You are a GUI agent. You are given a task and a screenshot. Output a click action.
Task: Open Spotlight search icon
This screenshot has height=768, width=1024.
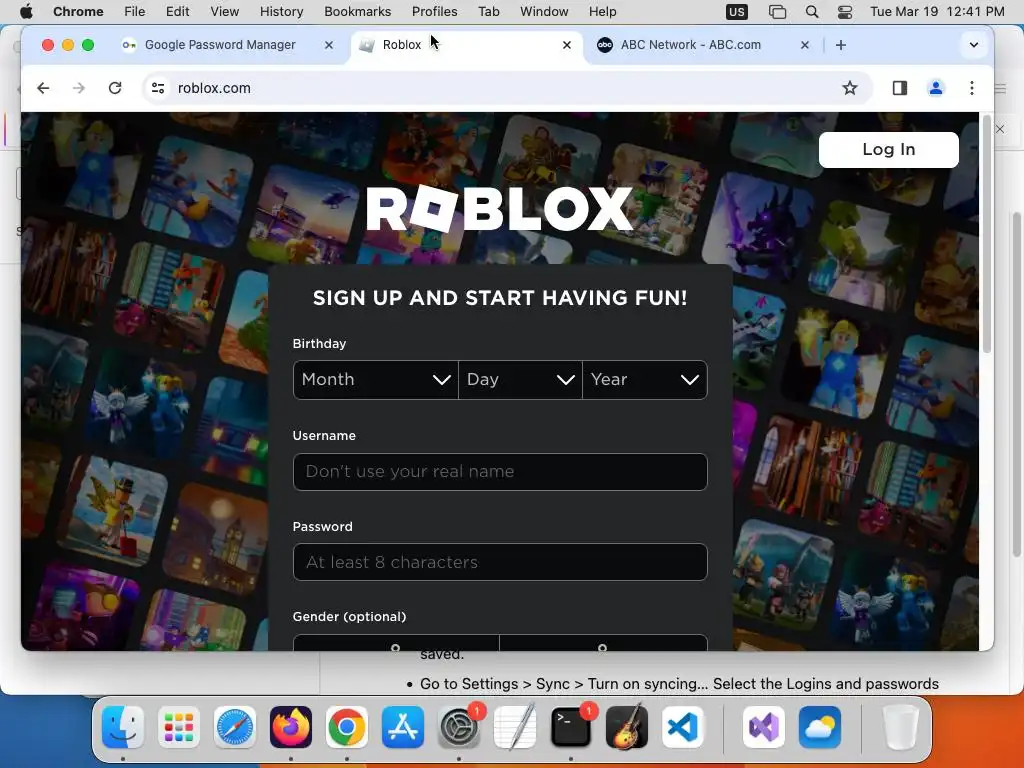[x=812, y=11]
